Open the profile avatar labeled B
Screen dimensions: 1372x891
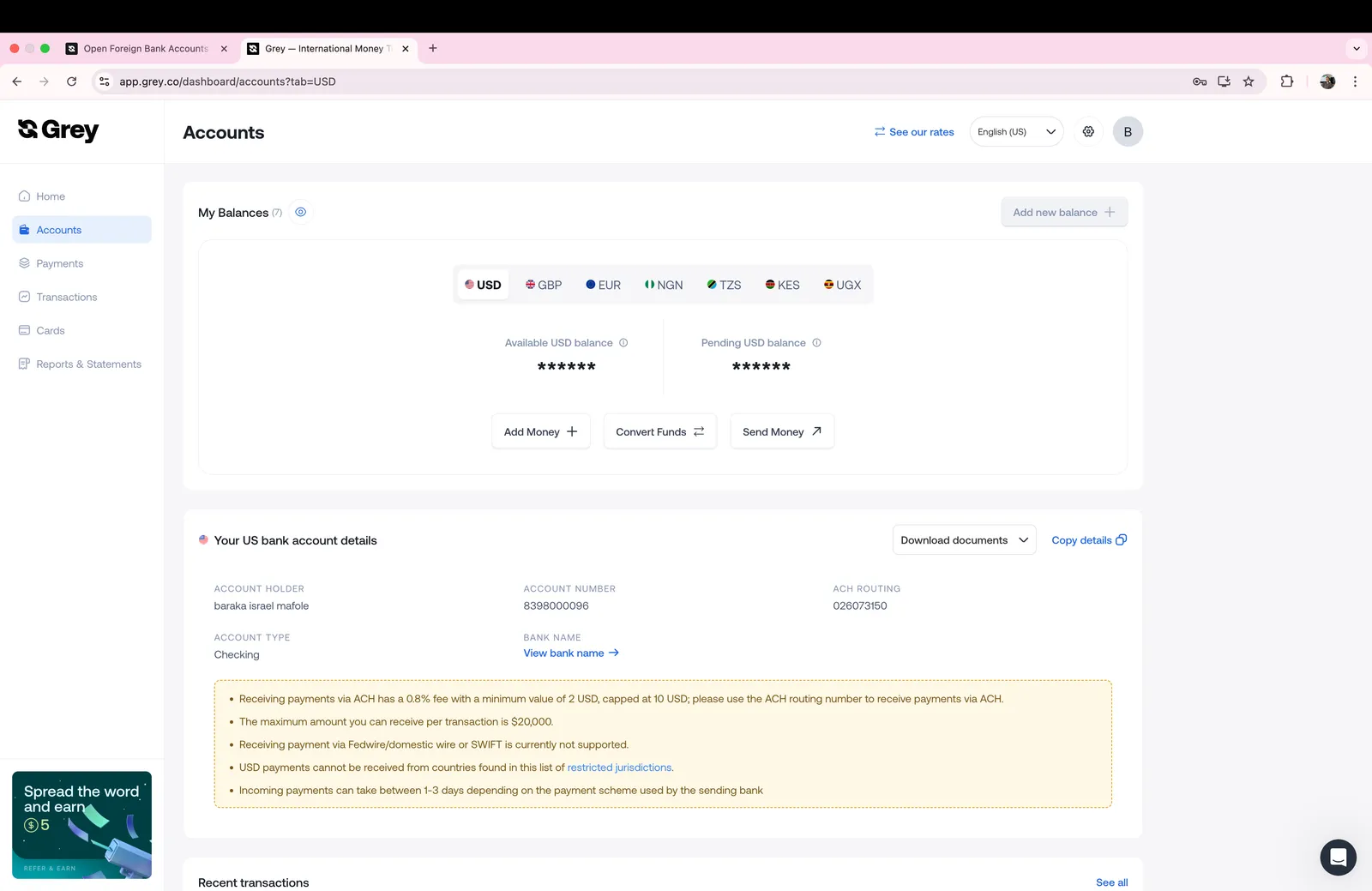pos(1128,132)
